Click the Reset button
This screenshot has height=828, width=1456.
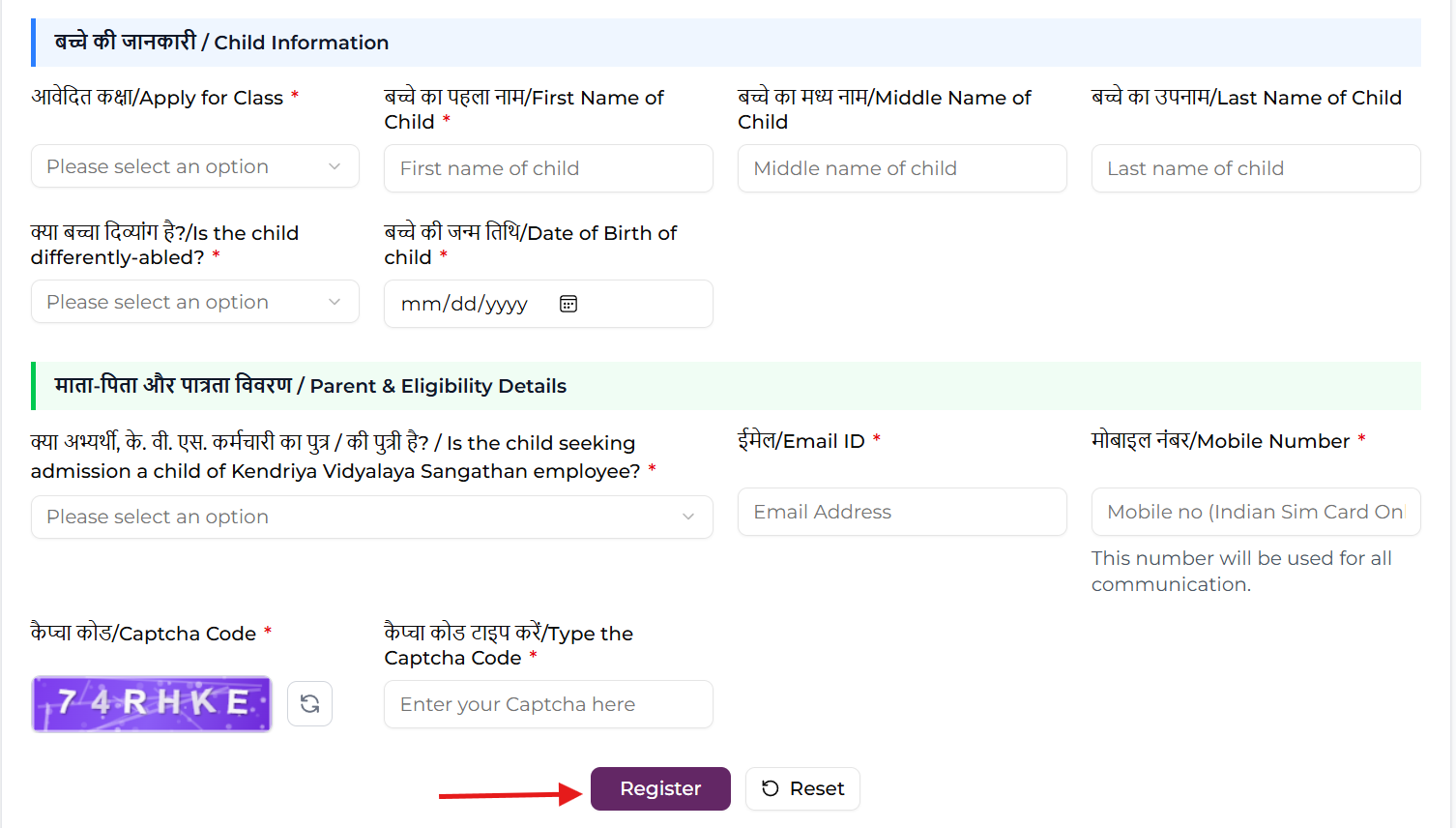(x=802, y=788)
